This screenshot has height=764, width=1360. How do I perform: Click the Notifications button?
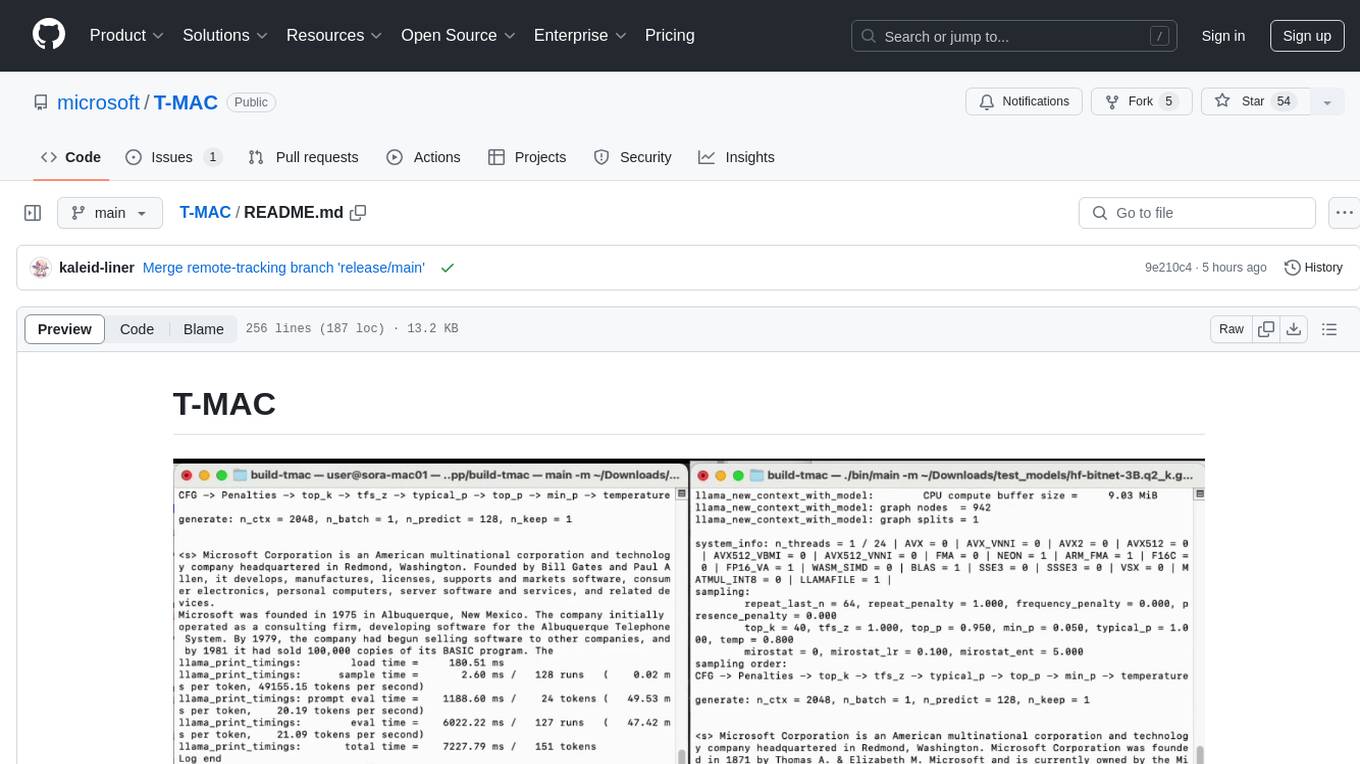[1024, 101]
